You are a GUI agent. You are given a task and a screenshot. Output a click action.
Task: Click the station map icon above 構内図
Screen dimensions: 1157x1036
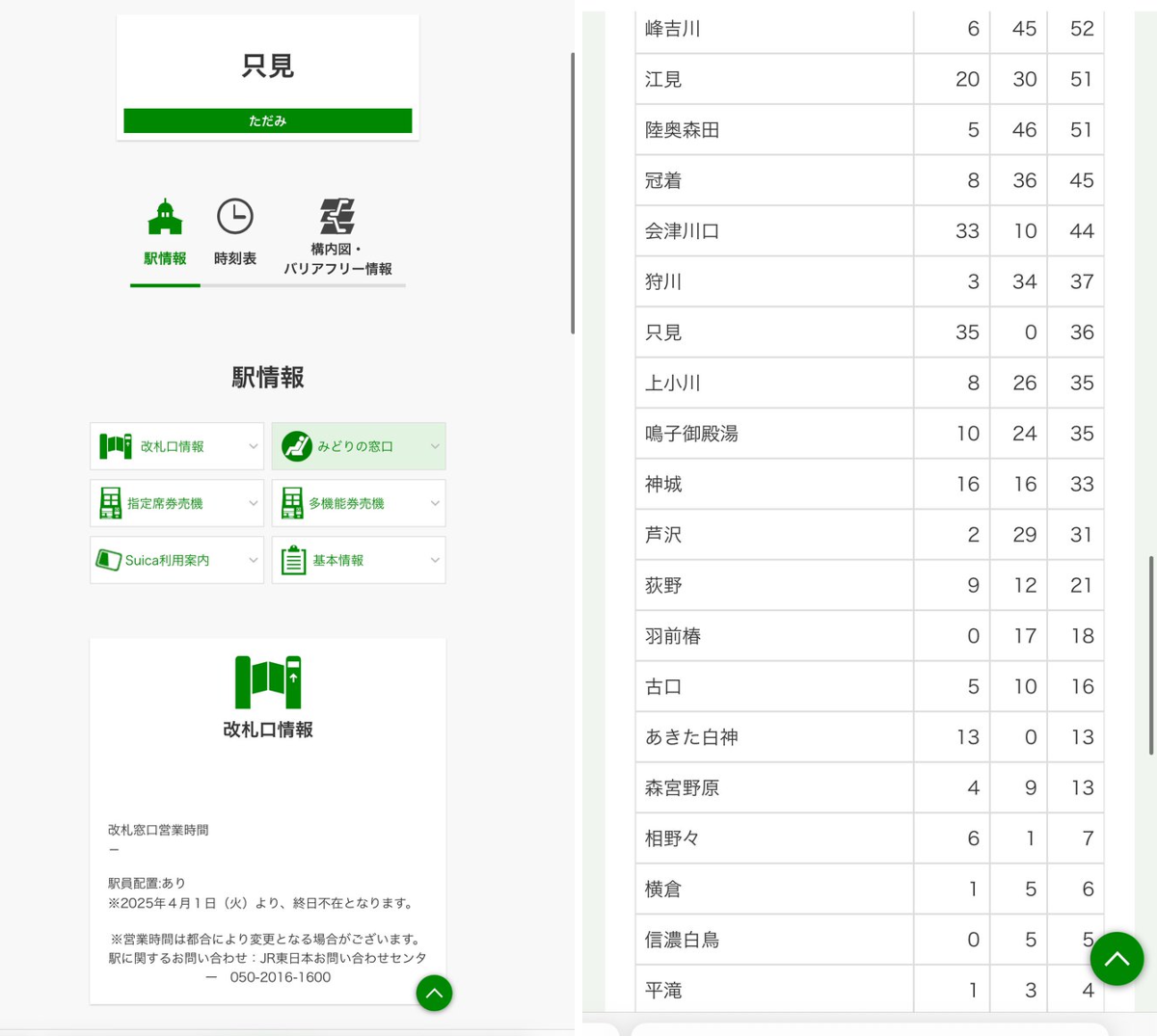point(337,216)
